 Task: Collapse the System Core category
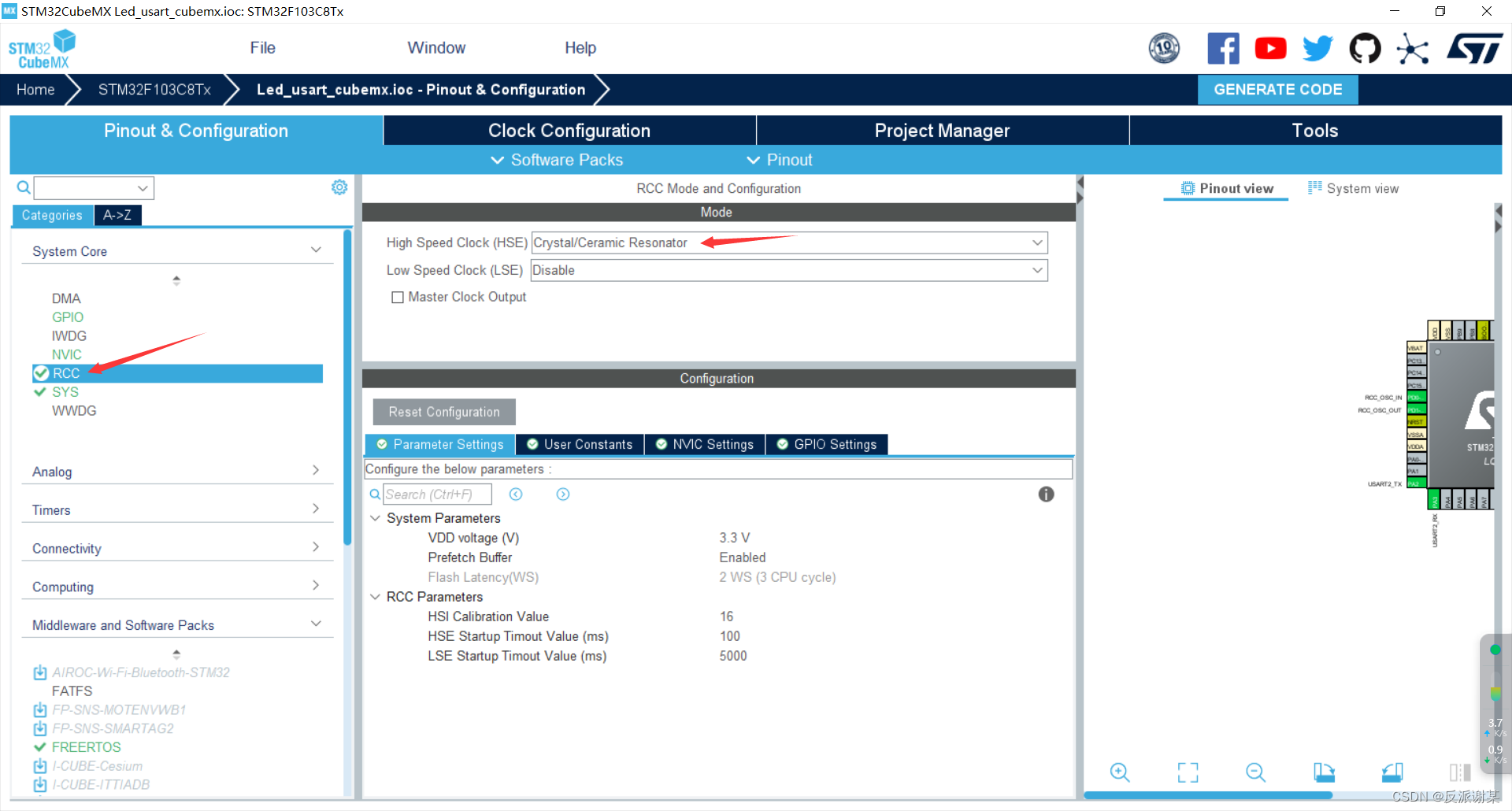pyautogui.click(x=316, y=250)
